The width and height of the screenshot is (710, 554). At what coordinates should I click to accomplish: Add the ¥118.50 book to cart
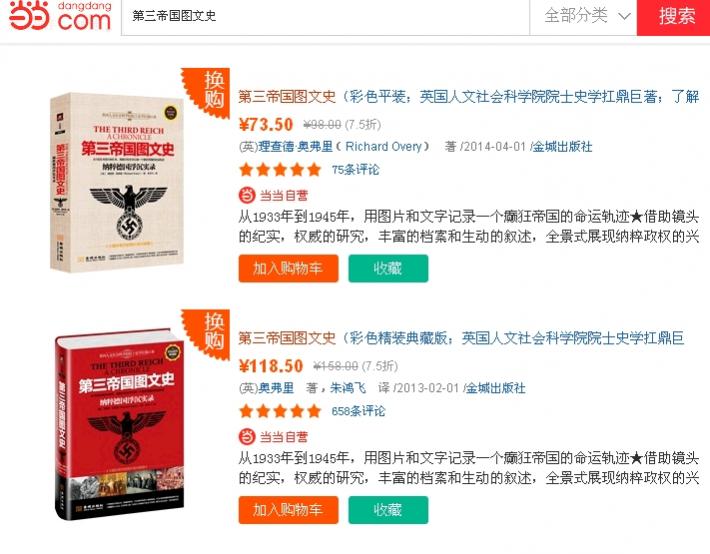click(x=288, y=510)
